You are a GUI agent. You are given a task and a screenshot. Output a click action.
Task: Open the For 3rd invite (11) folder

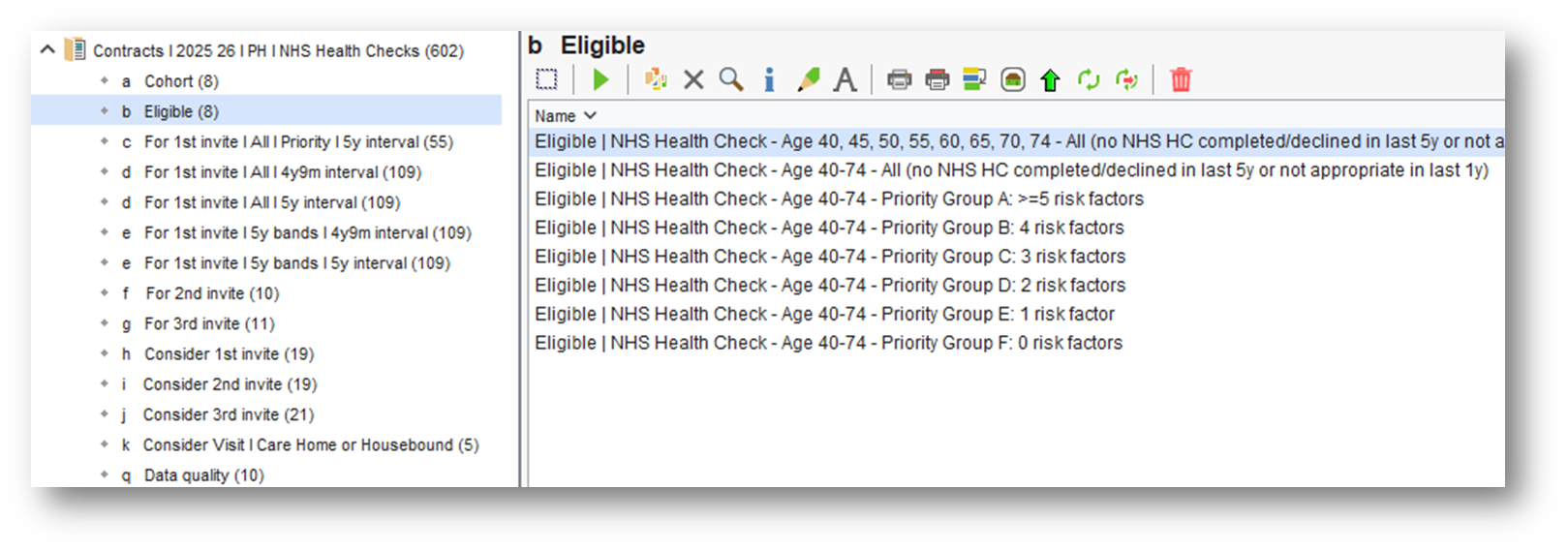(x=209, y=323)
